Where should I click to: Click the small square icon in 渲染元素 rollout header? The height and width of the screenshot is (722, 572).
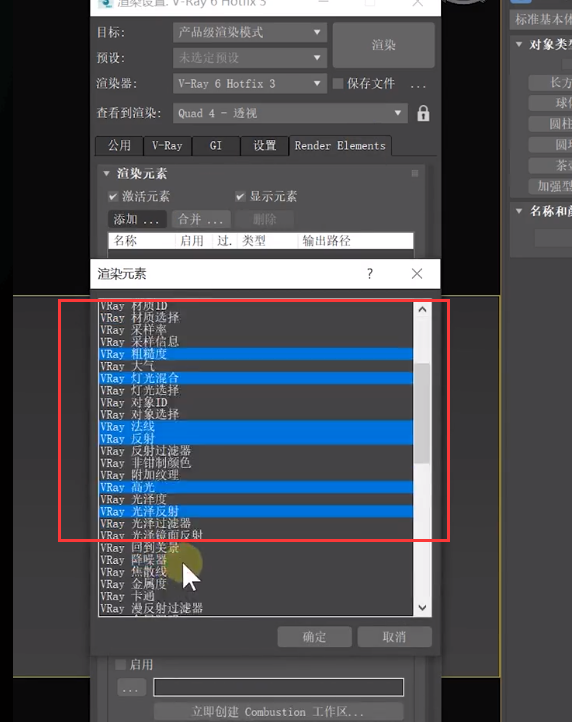coord(414,174)
